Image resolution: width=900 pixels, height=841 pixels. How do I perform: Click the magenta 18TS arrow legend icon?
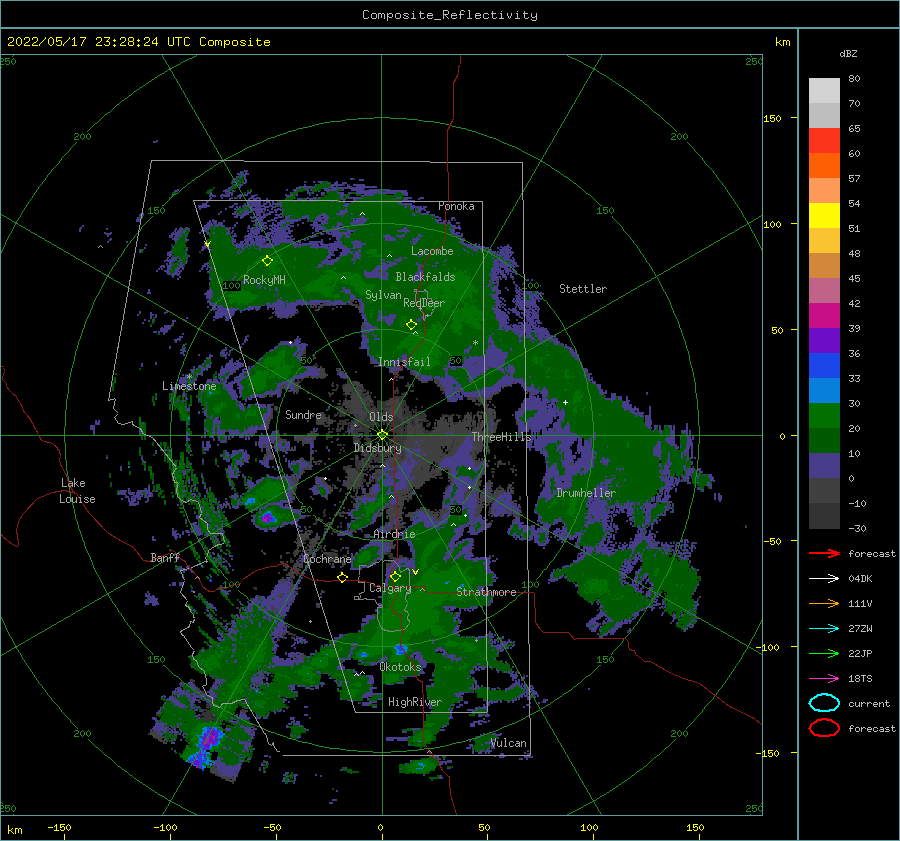(x=824, y=679)
